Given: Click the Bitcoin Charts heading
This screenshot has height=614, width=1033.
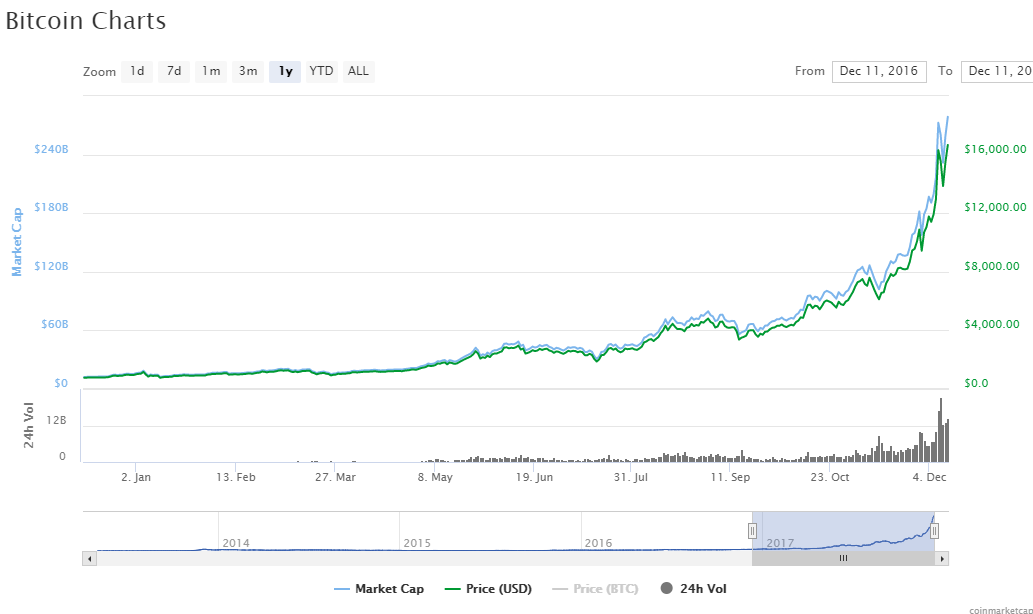Looking at the screenshot, I should [86, 21].
